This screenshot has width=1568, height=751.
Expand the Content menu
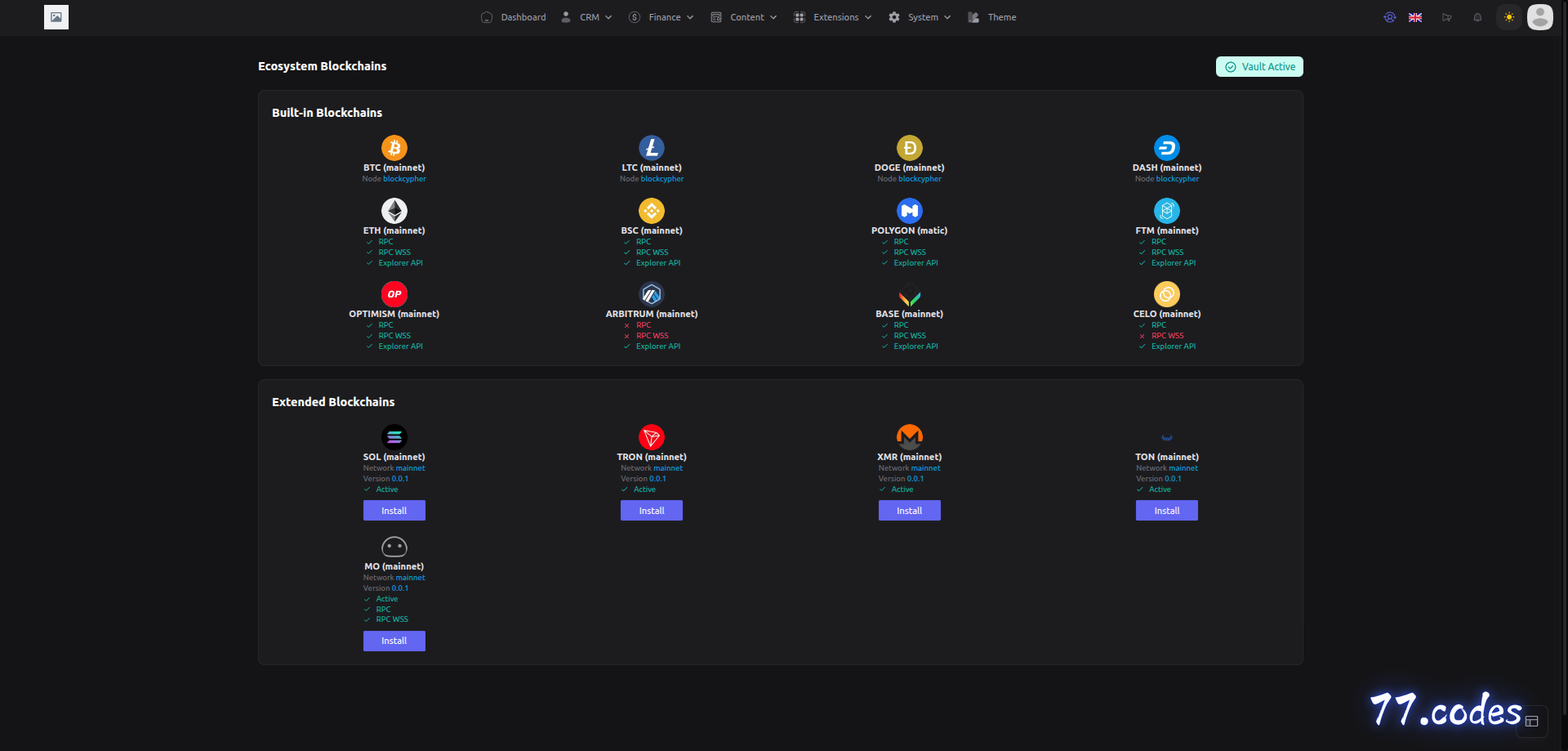click(744, 17)
